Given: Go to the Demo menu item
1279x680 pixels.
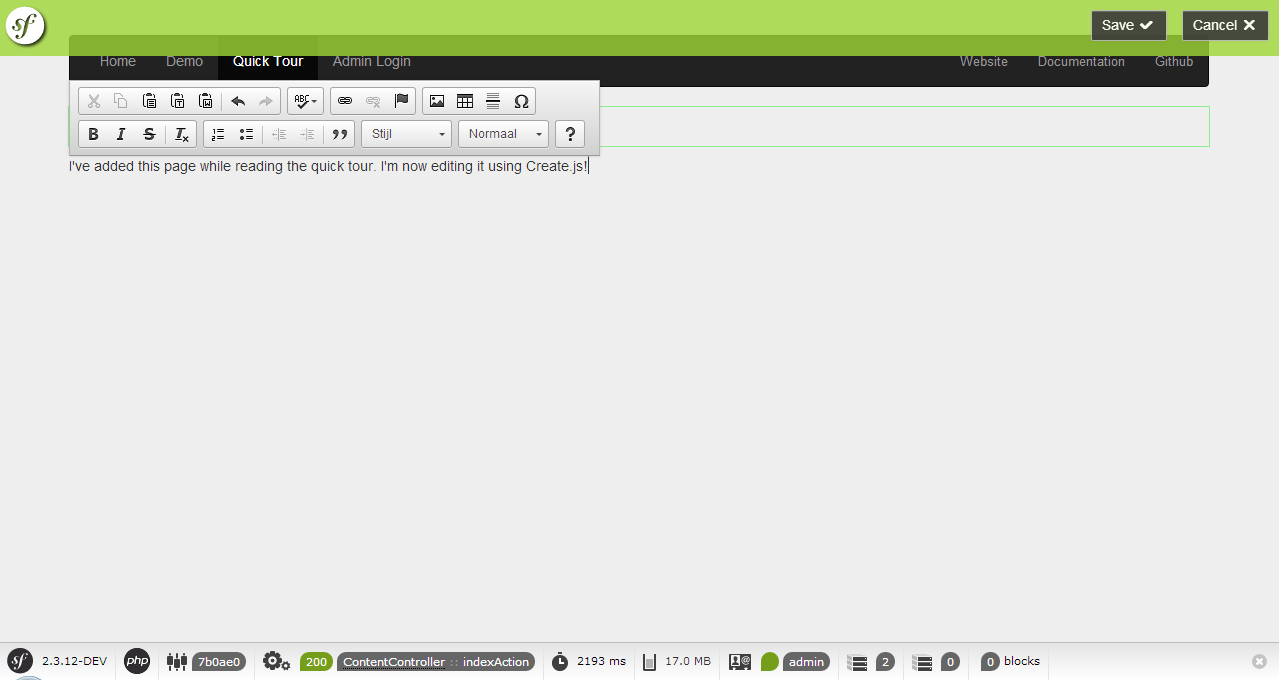Looking at the screenshot, I should click(x=184, y=61).
